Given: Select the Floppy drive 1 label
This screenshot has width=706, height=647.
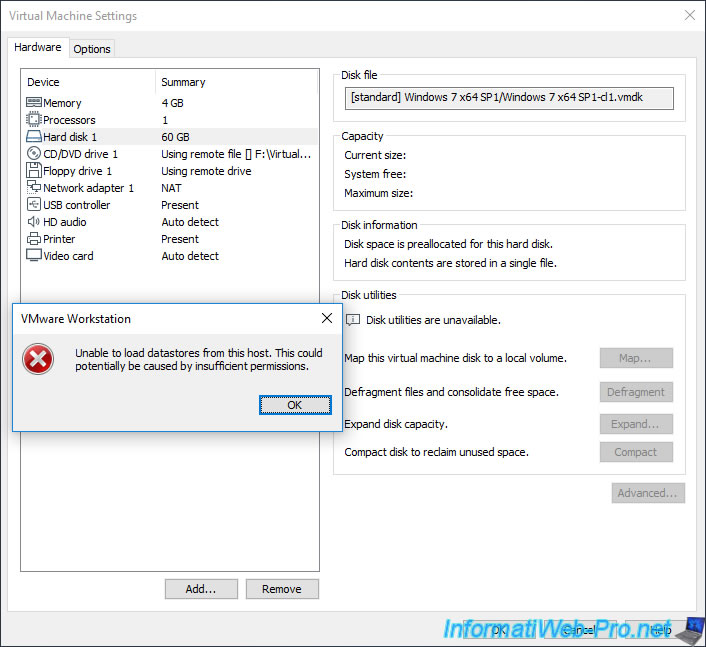Looking at the screenshot, I should point(77,171).
